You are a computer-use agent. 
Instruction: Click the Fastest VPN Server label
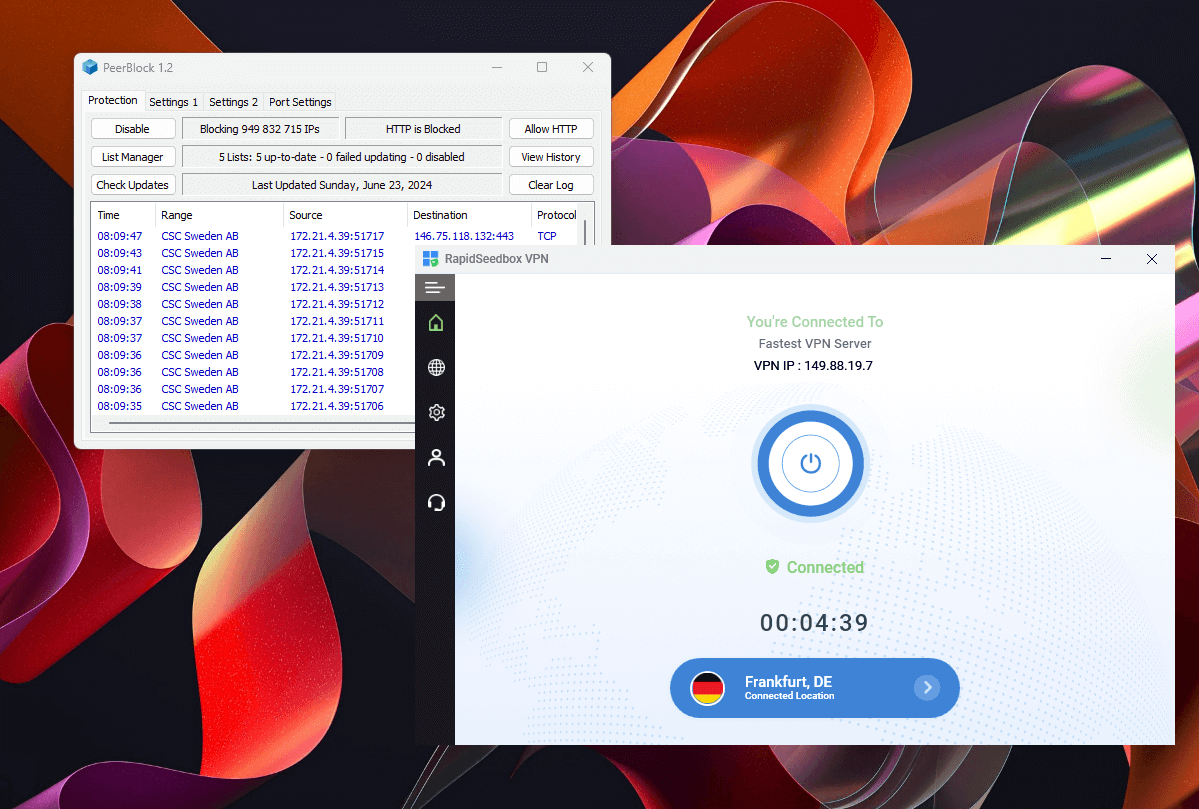(814, 343)
